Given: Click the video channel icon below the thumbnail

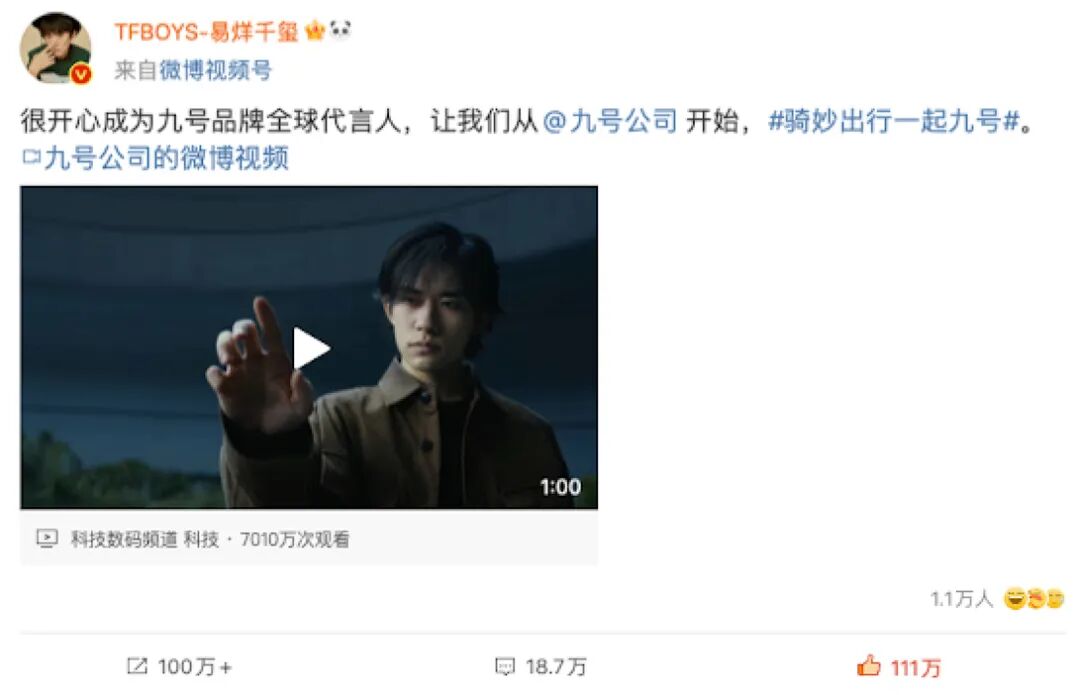Looking at the screenshot, I should point(47,538).
